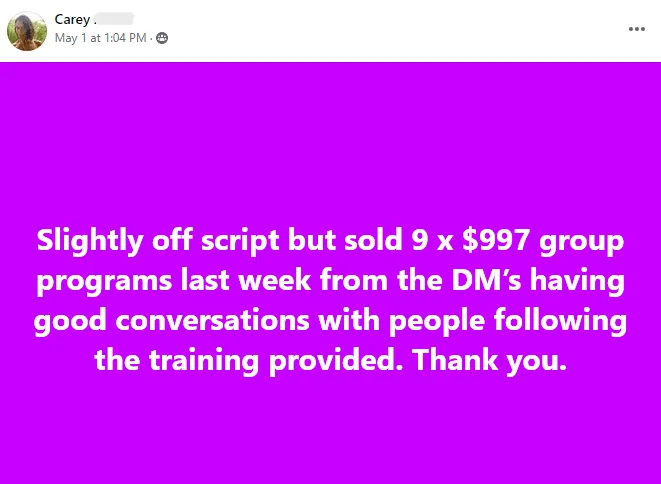Click the "1:04 PM" time text

[x=125, y=38]
